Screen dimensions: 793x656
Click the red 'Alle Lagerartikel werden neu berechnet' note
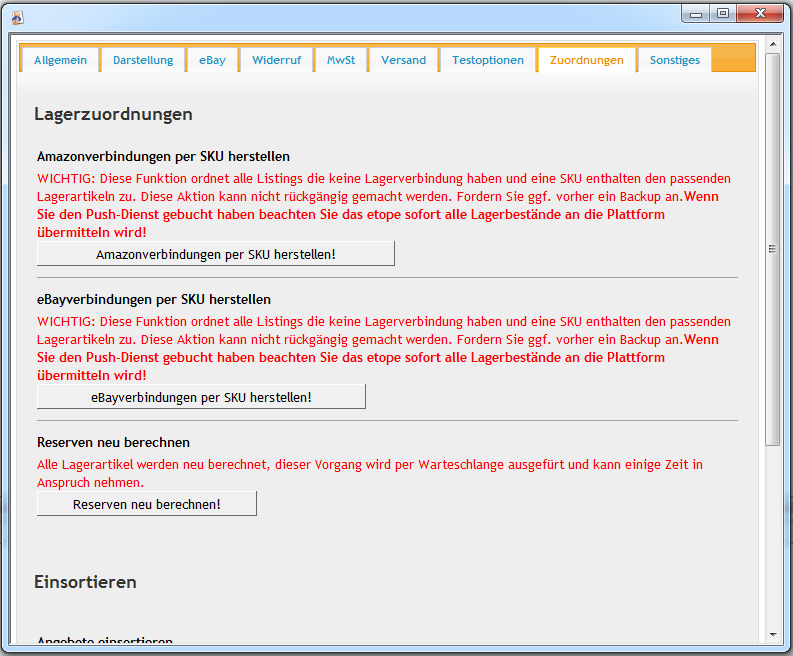370,473
